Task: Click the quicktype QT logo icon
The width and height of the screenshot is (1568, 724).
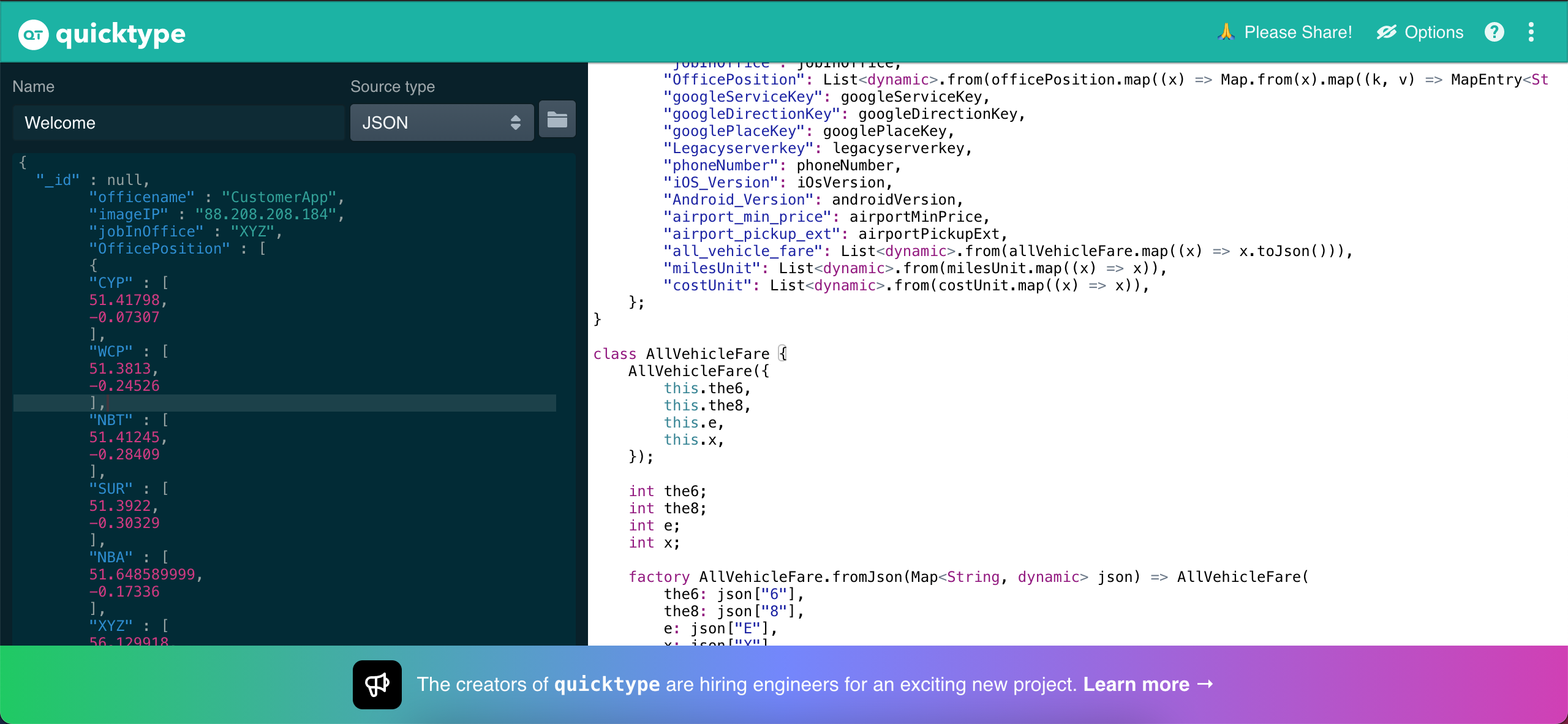Action: coord(34,34)
